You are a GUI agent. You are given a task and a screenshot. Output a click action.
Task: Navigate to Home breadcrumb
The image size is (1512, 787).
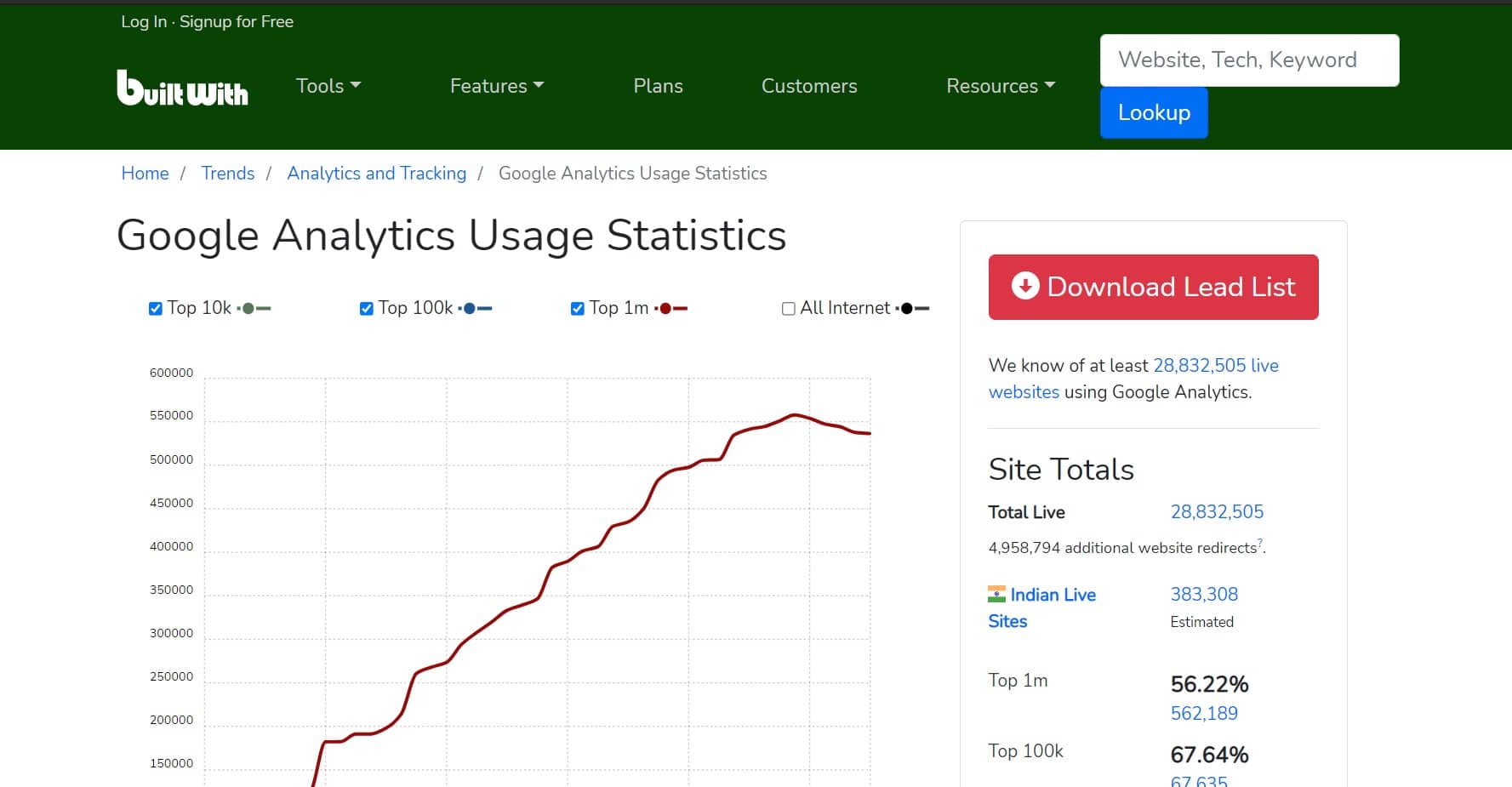pos(145,174)
